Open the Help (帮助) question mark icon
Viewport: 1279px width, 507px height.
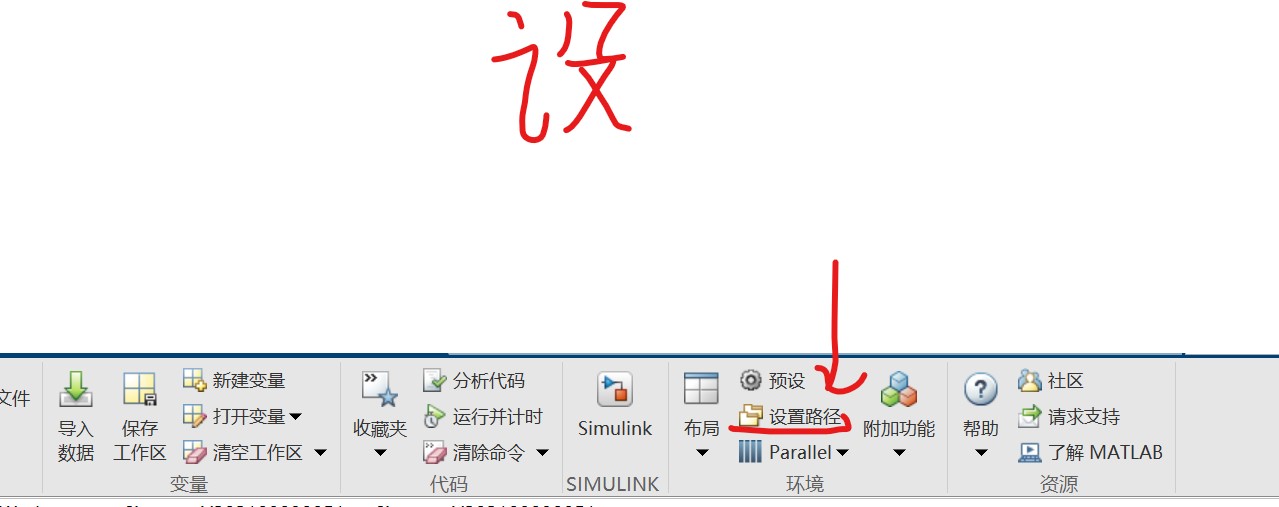tap(980, 389)
